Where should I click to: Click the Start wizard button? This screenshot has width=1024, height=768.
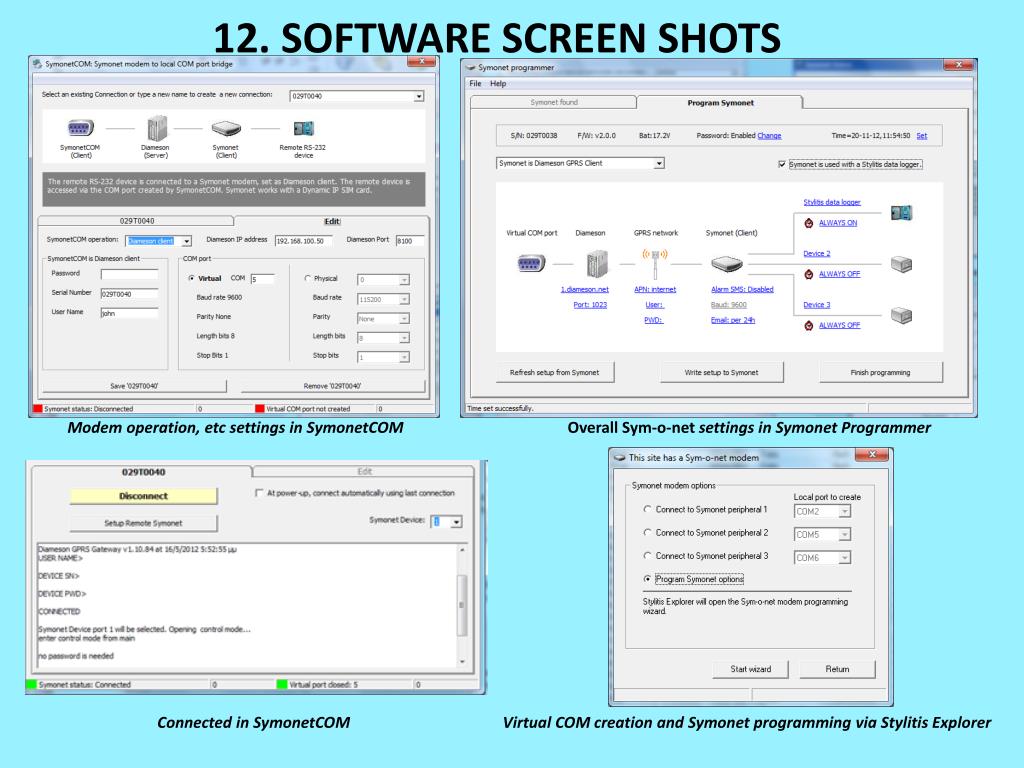(x=750, y=669)
